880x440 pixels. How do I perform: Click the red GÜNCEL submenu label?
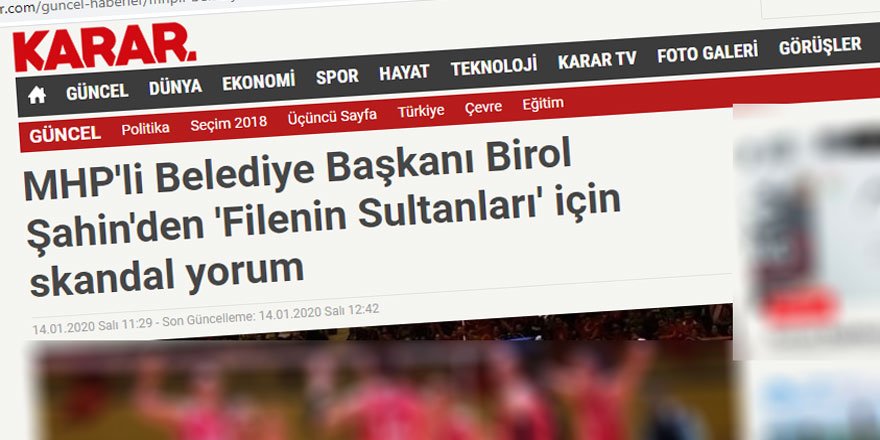[65, 134]
